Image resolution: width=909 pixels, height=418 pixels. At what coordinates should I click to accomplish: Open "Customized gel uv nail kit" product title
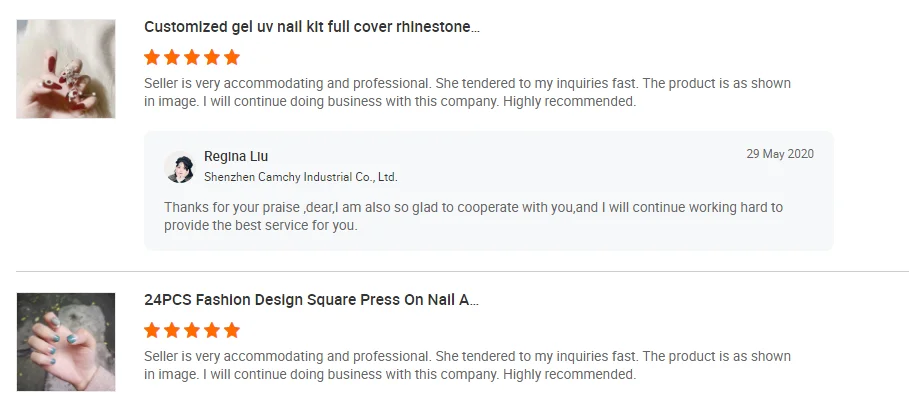[311, 27]
